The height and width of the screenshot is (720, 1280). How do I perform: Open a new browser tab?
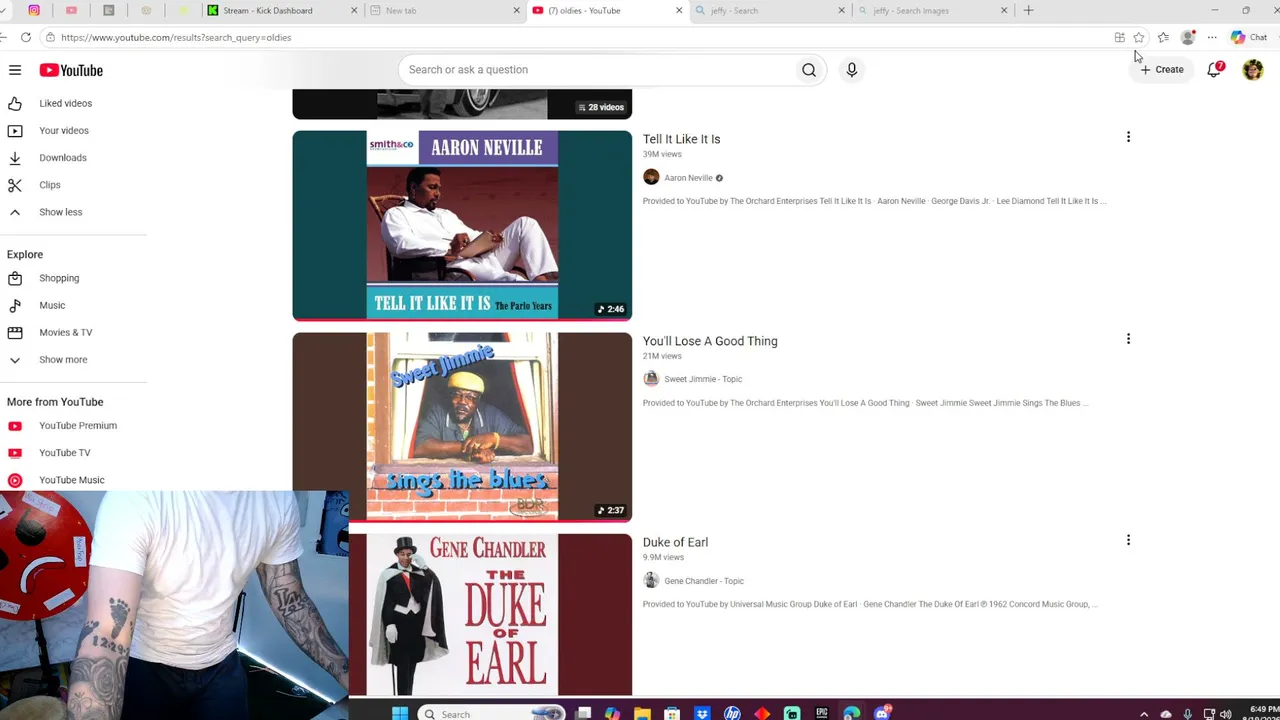(x=1028, y=10)
